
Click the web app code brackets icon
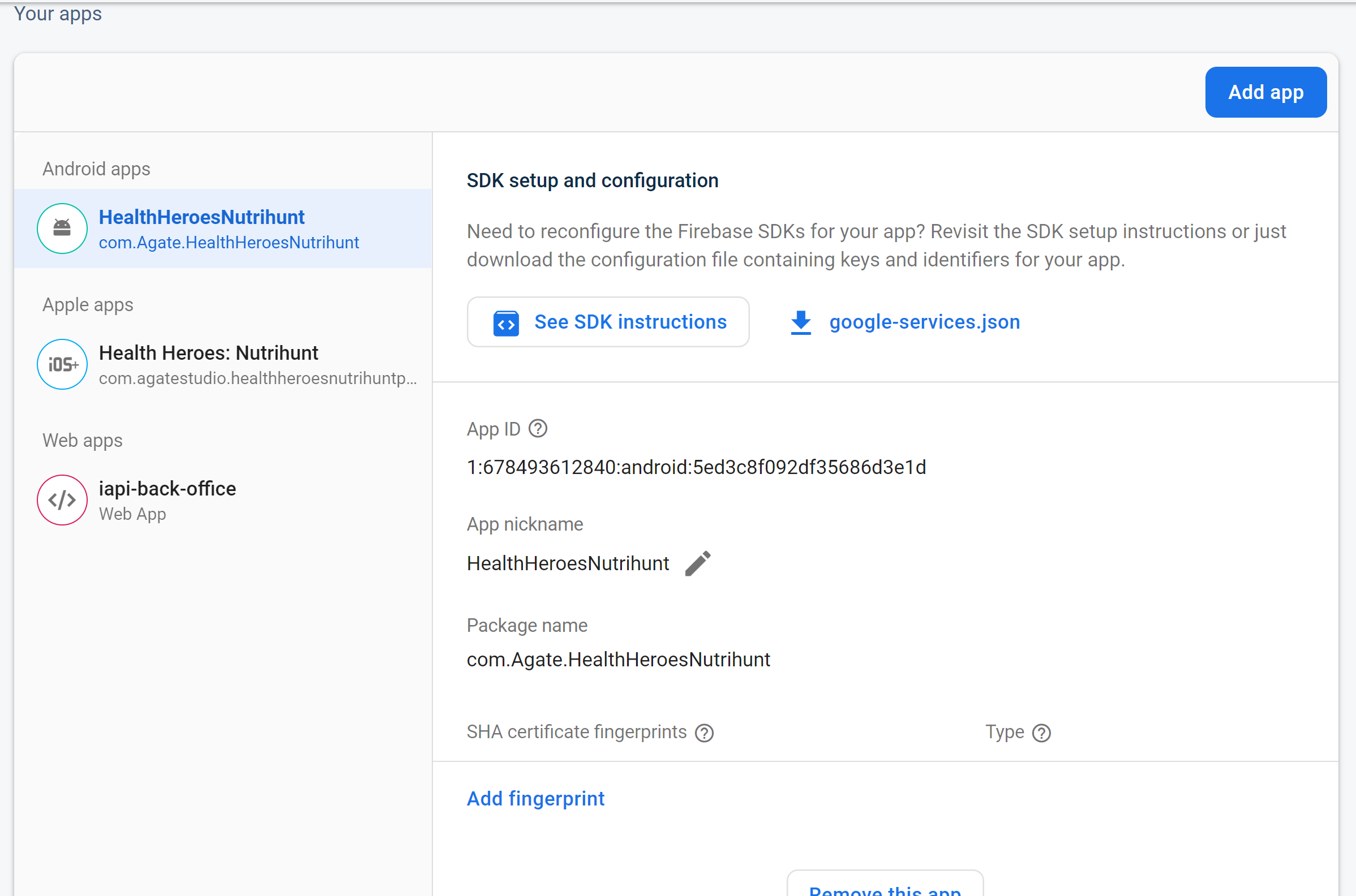click(62, 500)
